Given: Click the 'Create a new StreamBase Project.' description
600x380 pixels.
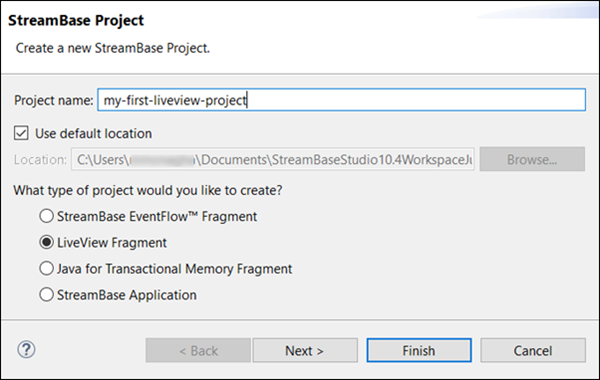Looking at the screenshot, I should coord(113,48).
